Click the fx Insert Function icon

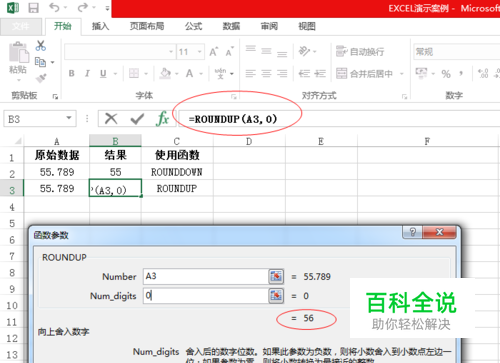(x=162, y=119)
